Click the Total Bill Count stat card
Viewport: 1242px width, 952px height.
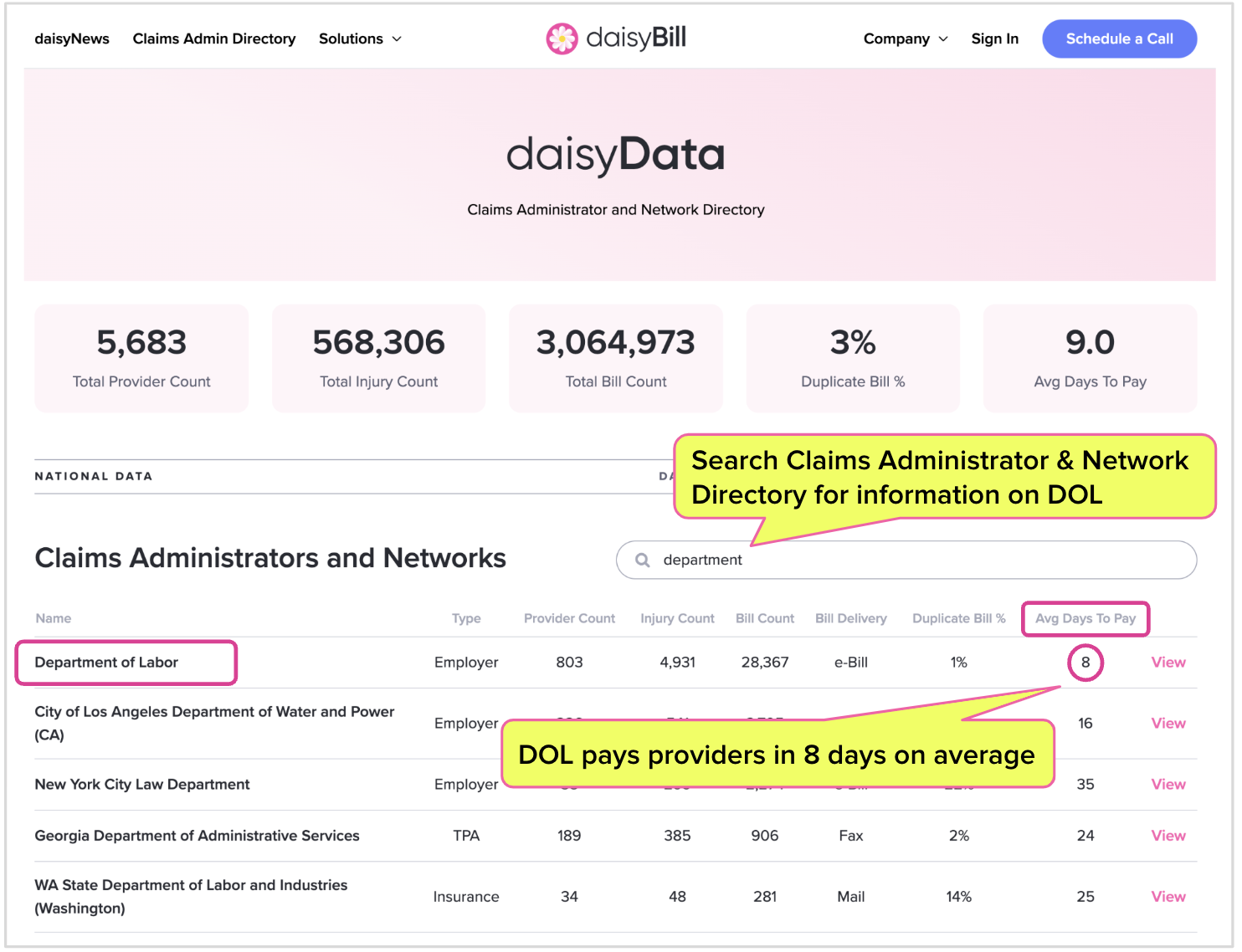[615, 358]
